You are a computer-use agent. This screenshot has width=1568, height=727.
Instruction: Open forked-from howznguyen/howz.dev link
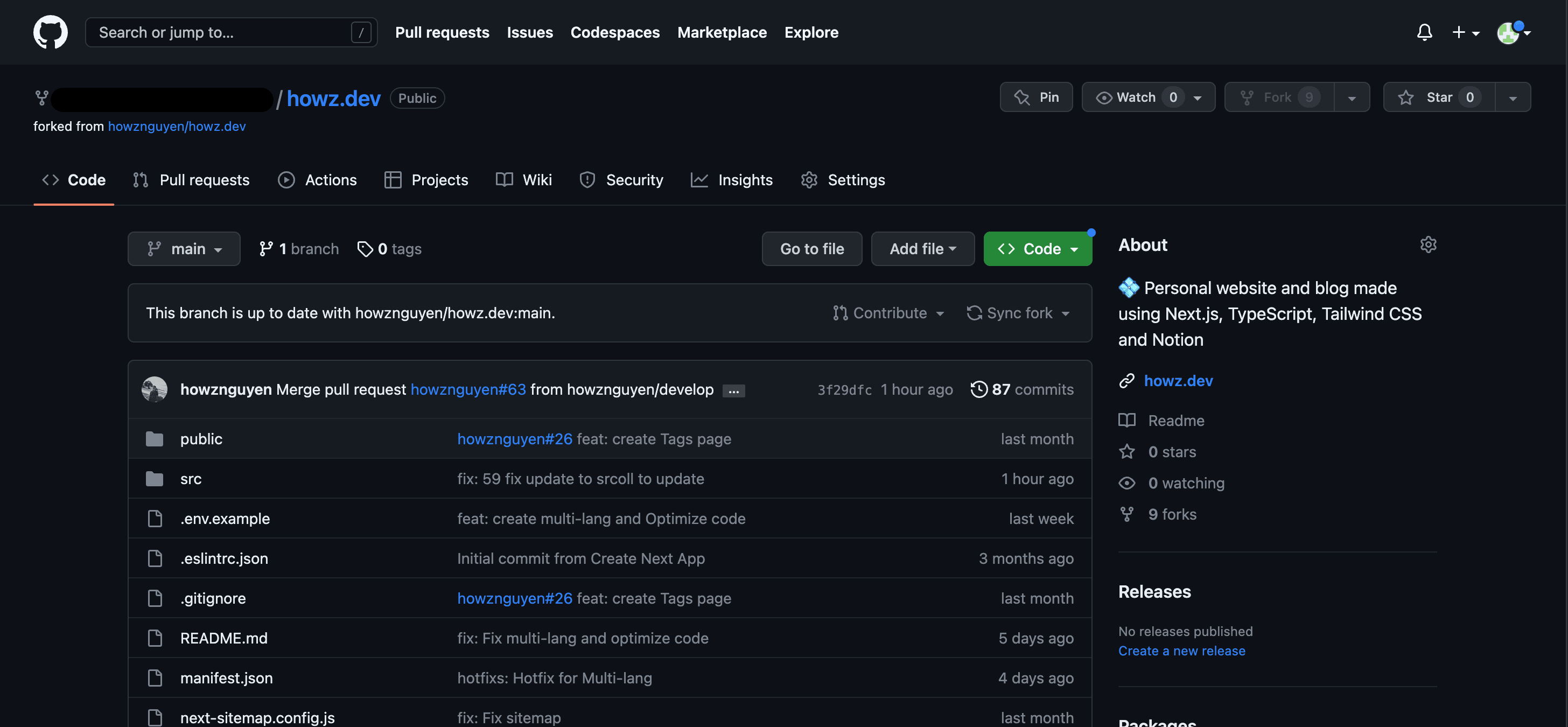click(177, 126)
